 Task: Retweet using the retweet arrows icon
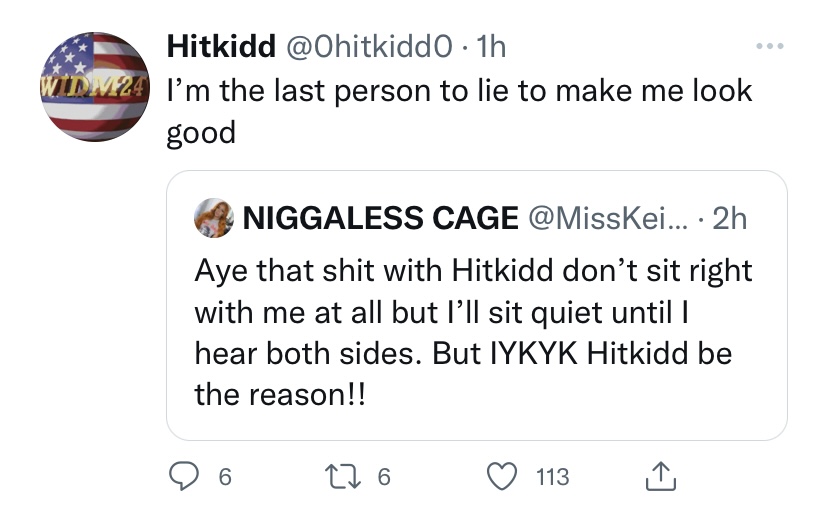point(343,476)
